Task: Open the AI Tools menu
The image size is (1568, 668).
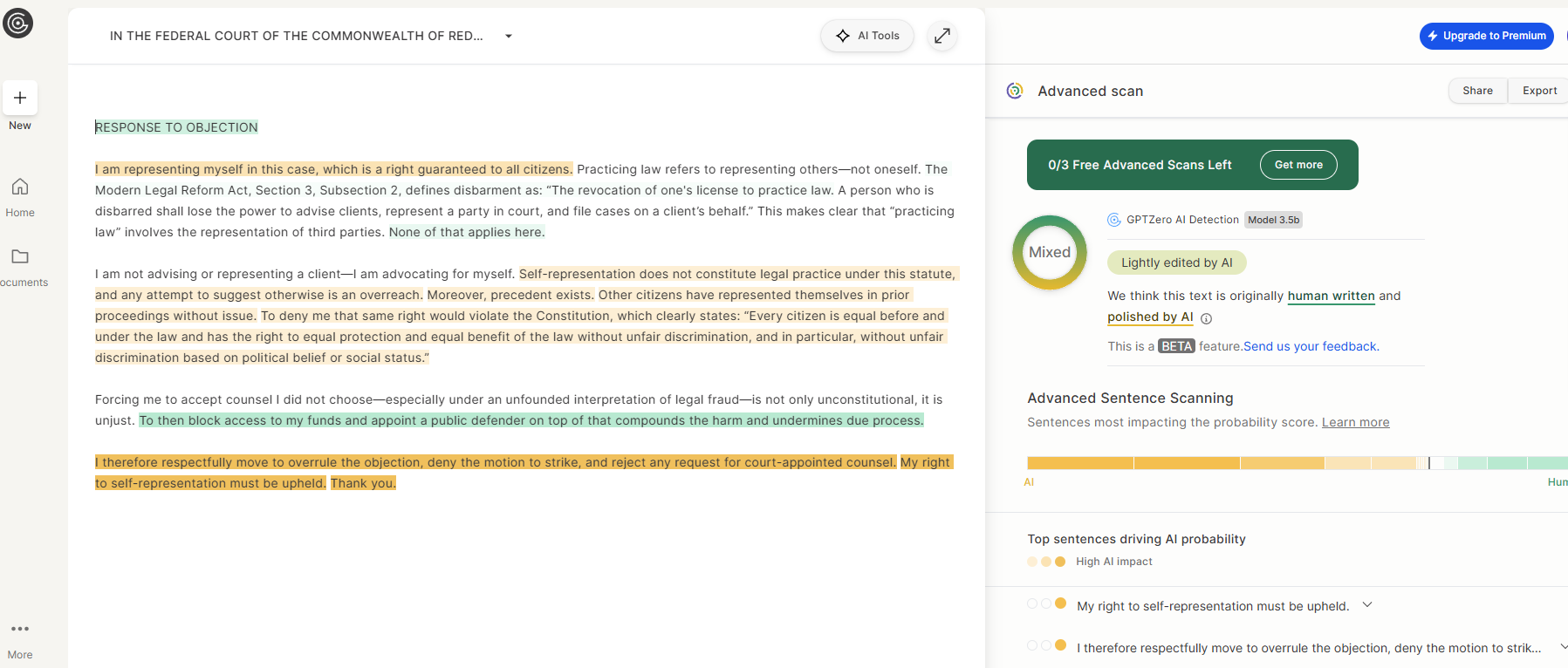Action: pos(867,36)
